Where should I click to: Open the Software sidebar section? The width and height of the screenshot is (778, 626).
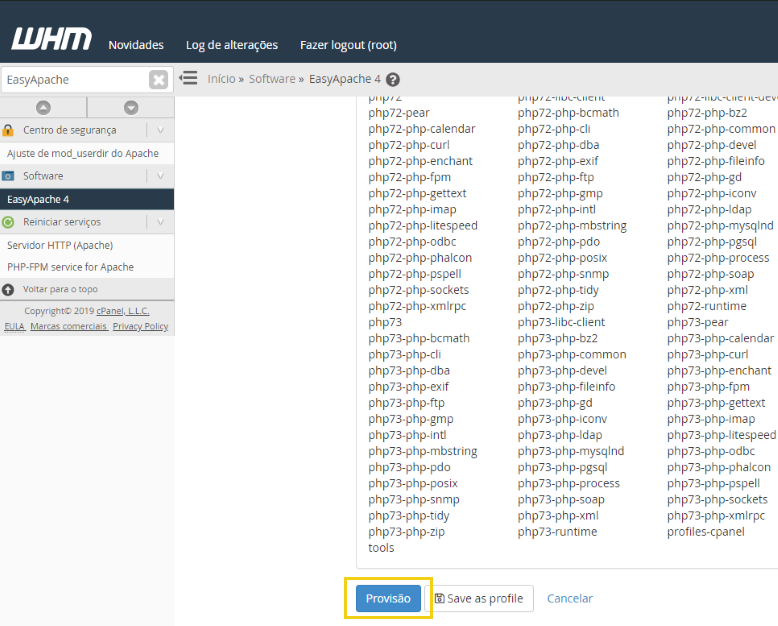(x=43, y=176)
